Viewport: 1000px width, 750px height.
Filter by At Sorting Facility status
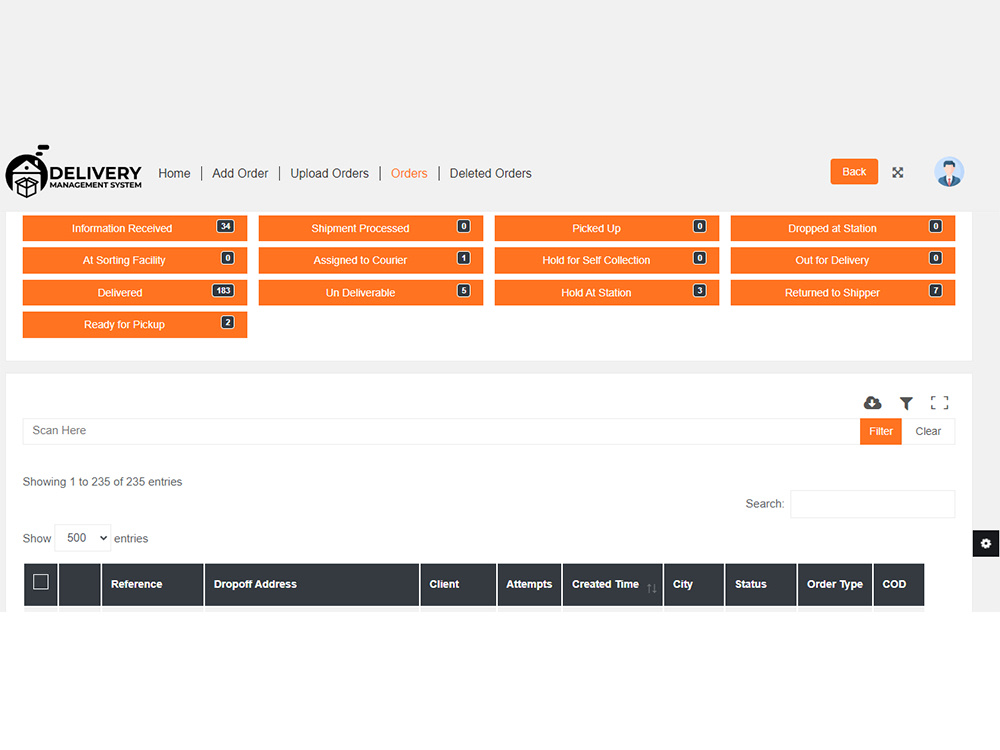[x=135, y=260]
